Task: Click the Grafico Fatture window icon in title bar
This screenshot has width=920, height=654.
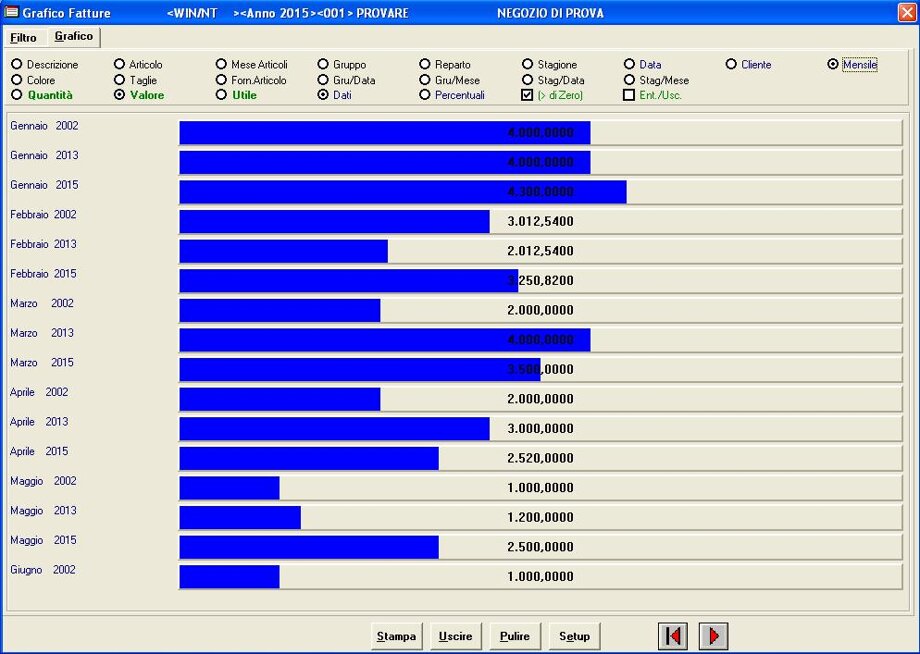Action: click(x=12, y=13)
